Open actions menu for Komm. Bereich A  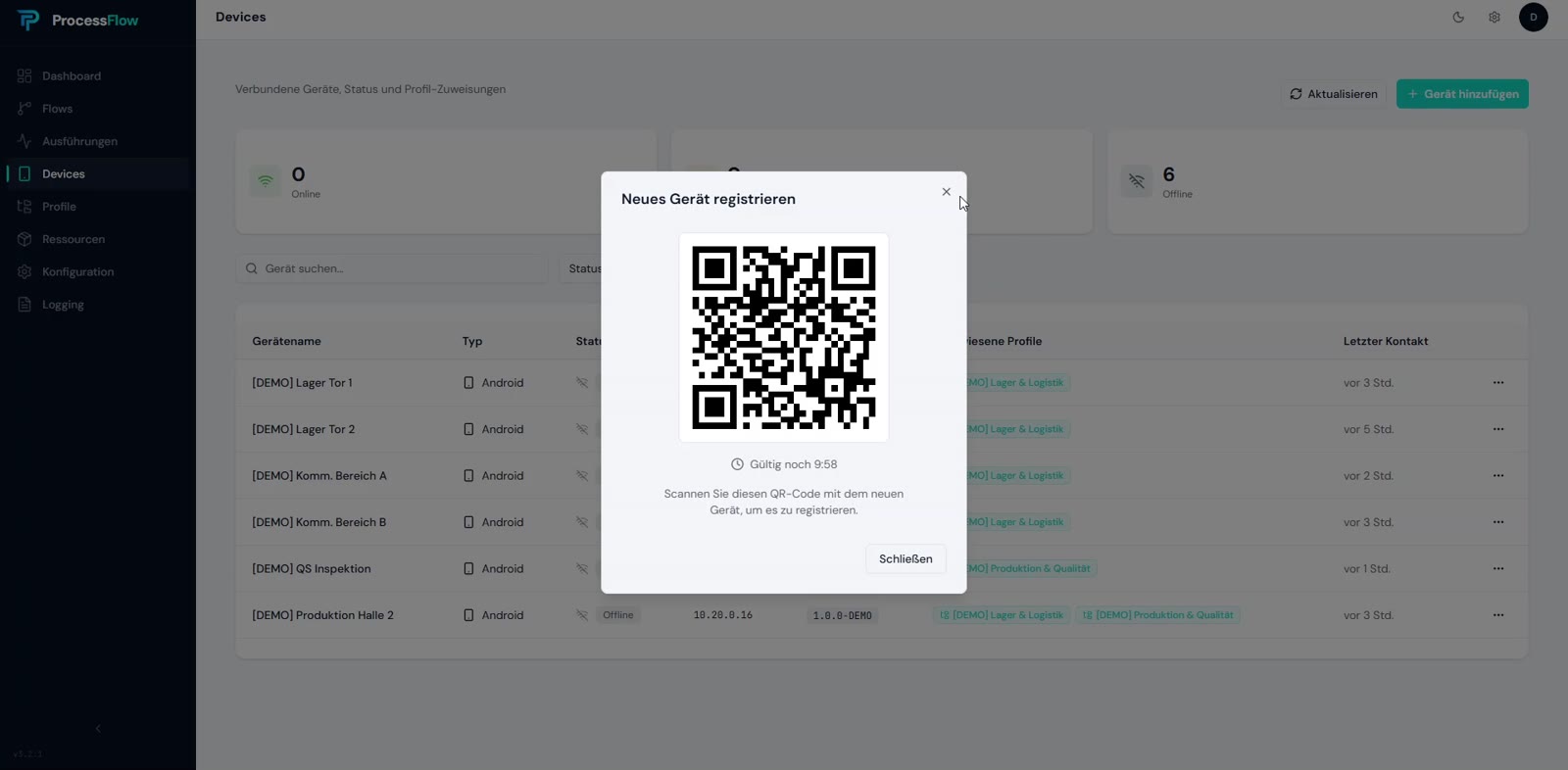point(1498,476)
